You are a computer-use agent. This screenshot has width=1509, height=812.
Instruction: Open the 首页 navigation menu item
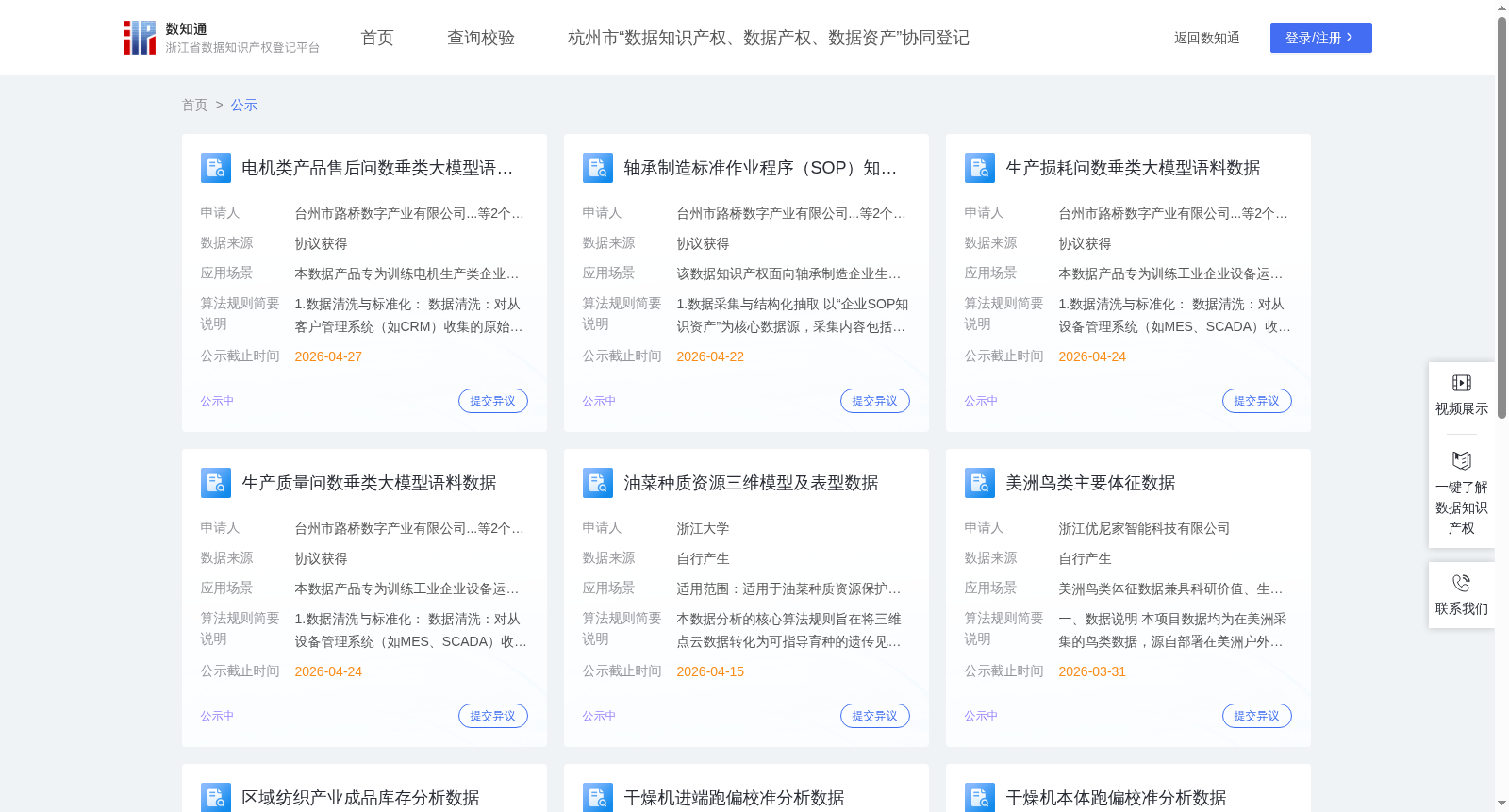(x=377, y=38)
